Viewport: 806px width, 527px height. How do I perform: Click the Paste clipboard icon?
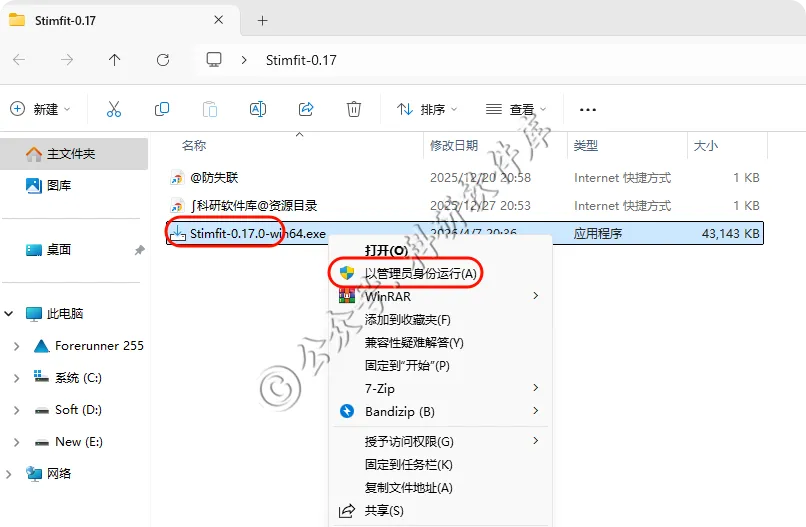pyautogui.click(x=210, y=109)
